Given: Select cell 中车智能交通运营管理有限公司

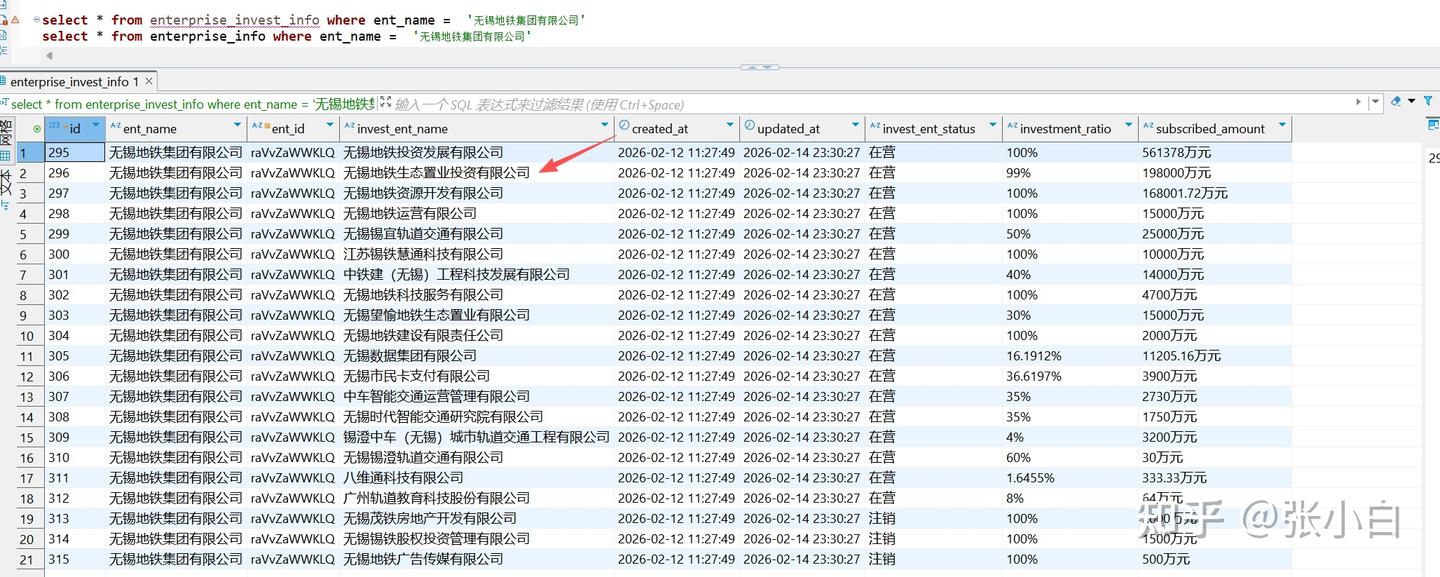Looking at the screenshot, I should point(477,396).
